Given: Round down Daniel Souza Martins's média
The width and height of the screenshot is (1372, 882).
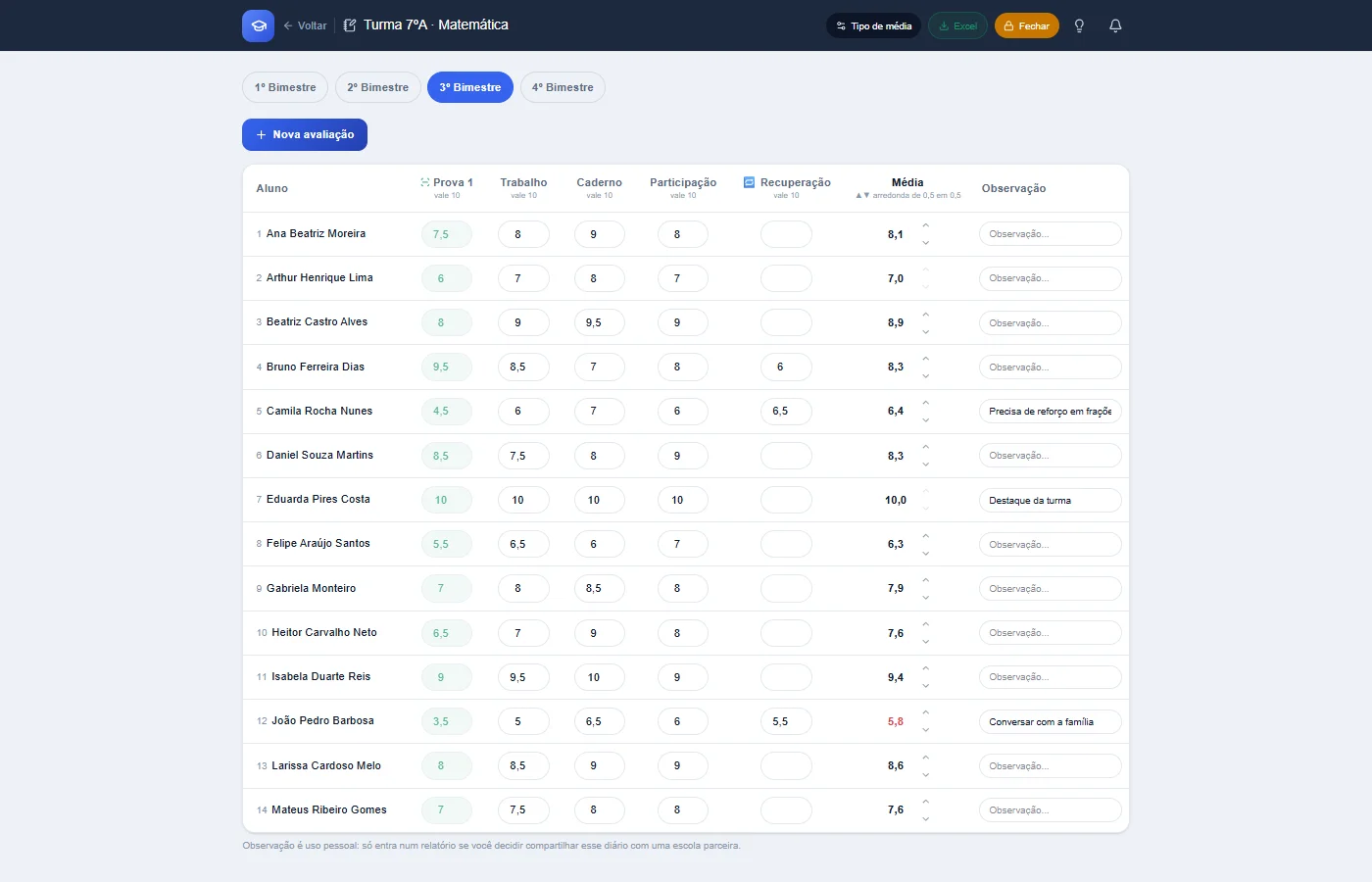Looking at the screenshot, I should tap(925, 464).
